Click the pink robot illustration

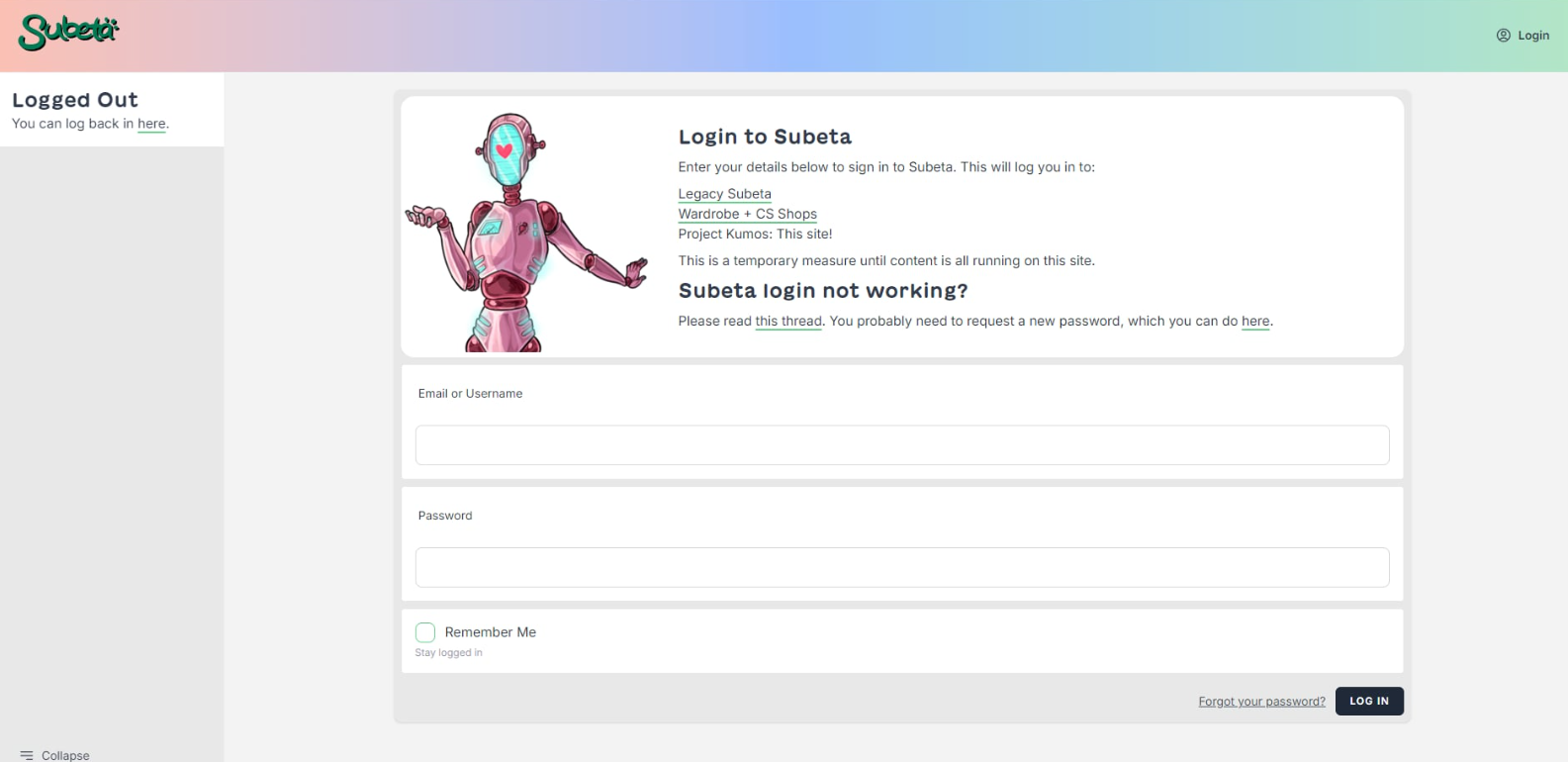pos(526,232)
